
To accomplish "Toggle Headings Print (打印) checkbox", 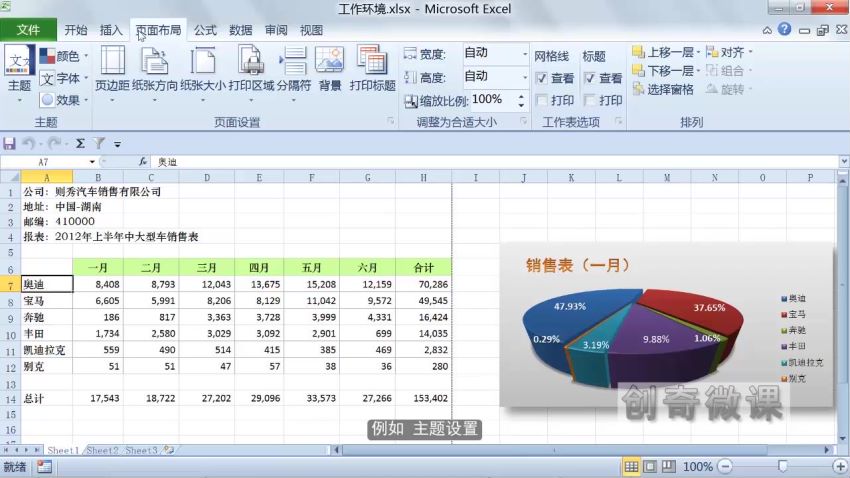I will pos(590,100).
